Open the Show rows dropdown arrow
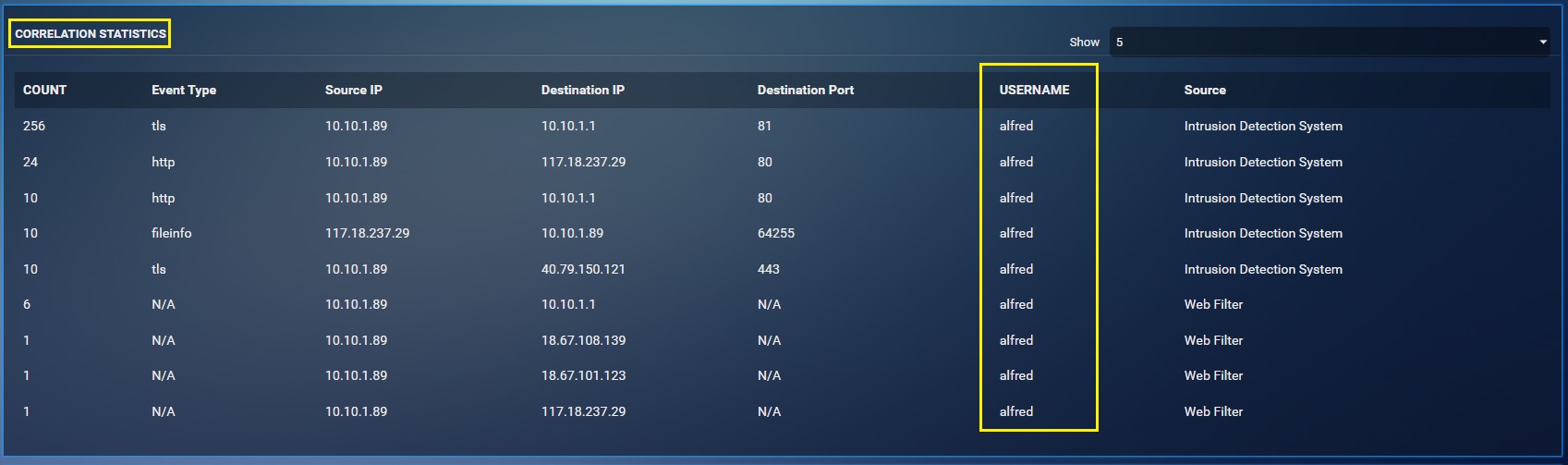This screenshot has height=465, width=1568. coord(1543,42)
